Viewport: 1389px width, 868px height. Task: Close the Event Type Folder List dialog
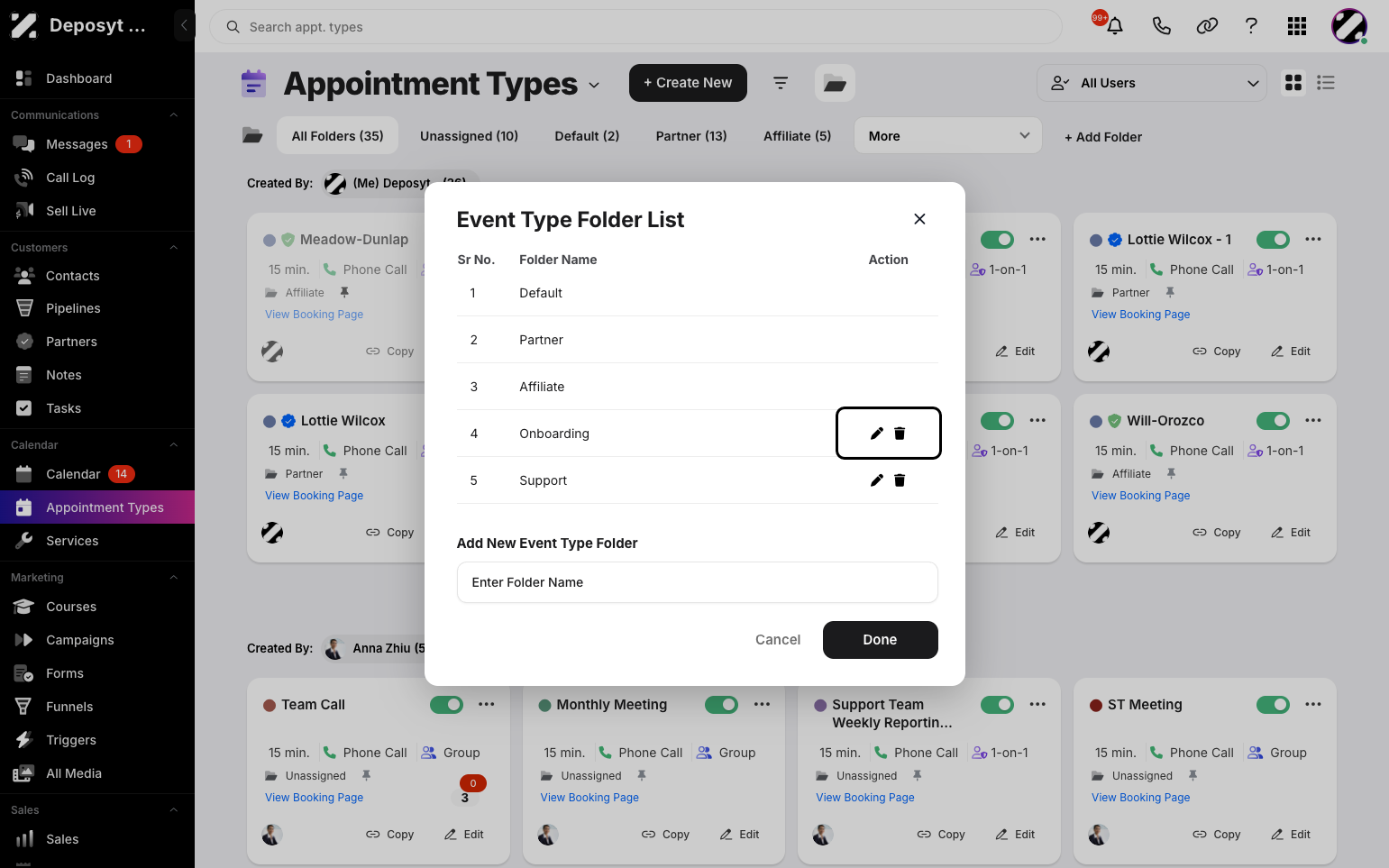tap(919, 219)
